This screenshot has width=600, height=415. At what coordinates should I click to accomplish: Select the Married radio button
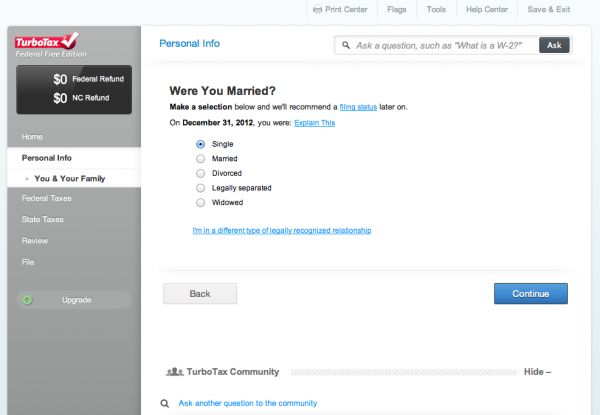[x=201, y=159]
